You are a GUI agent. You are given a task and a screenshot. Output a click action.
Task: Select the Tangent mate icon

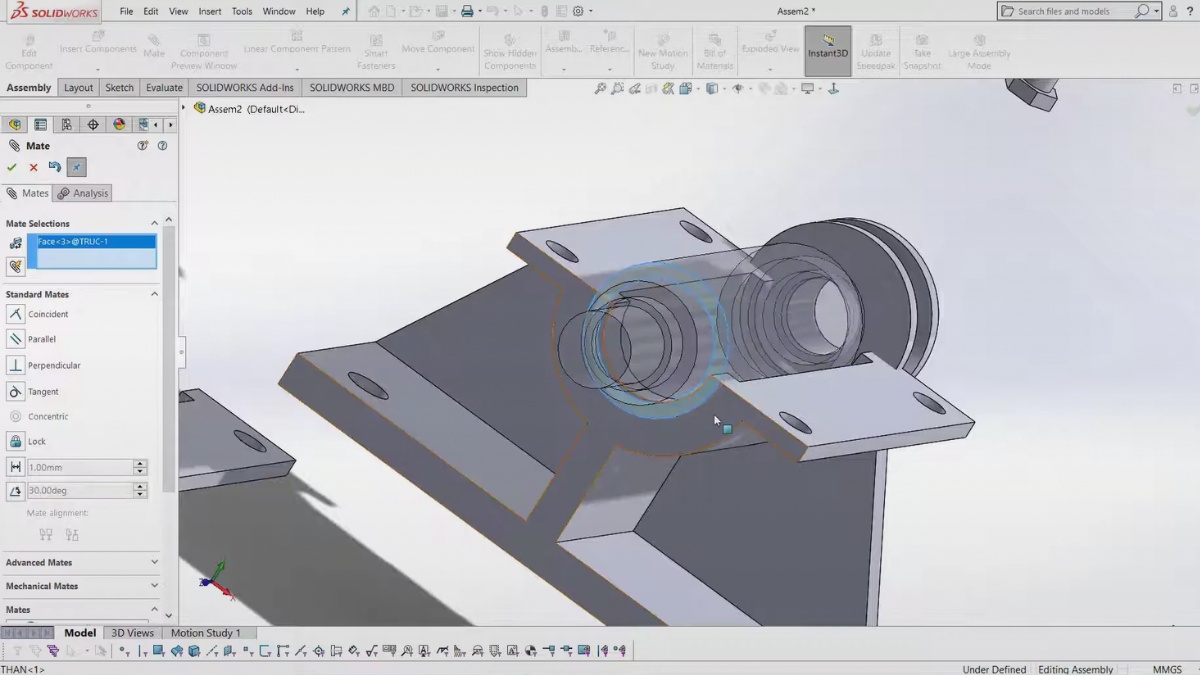pyautogui.click(x=15, y=391)
